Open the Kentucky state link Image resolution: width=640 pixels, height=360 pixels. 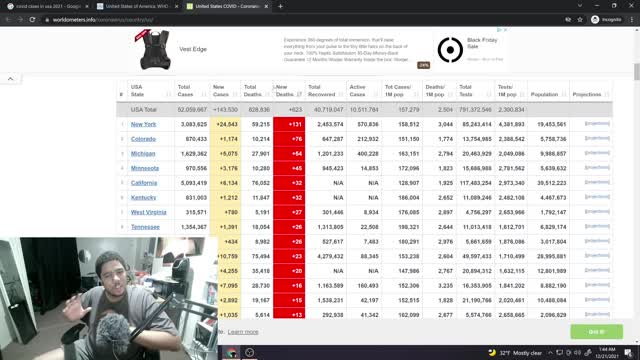pos(143,198)
